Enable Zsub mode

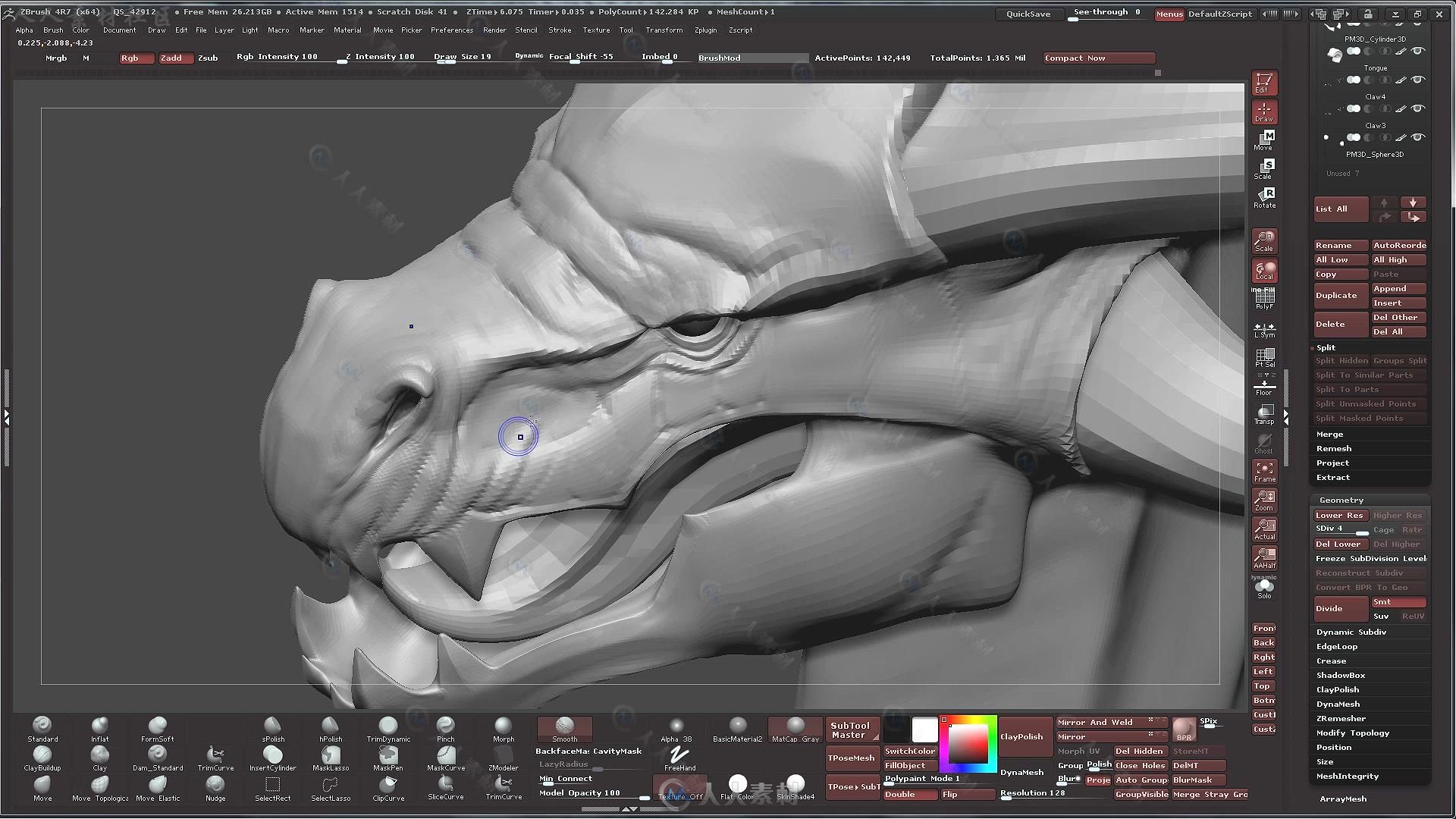click(x=208, y=58)
